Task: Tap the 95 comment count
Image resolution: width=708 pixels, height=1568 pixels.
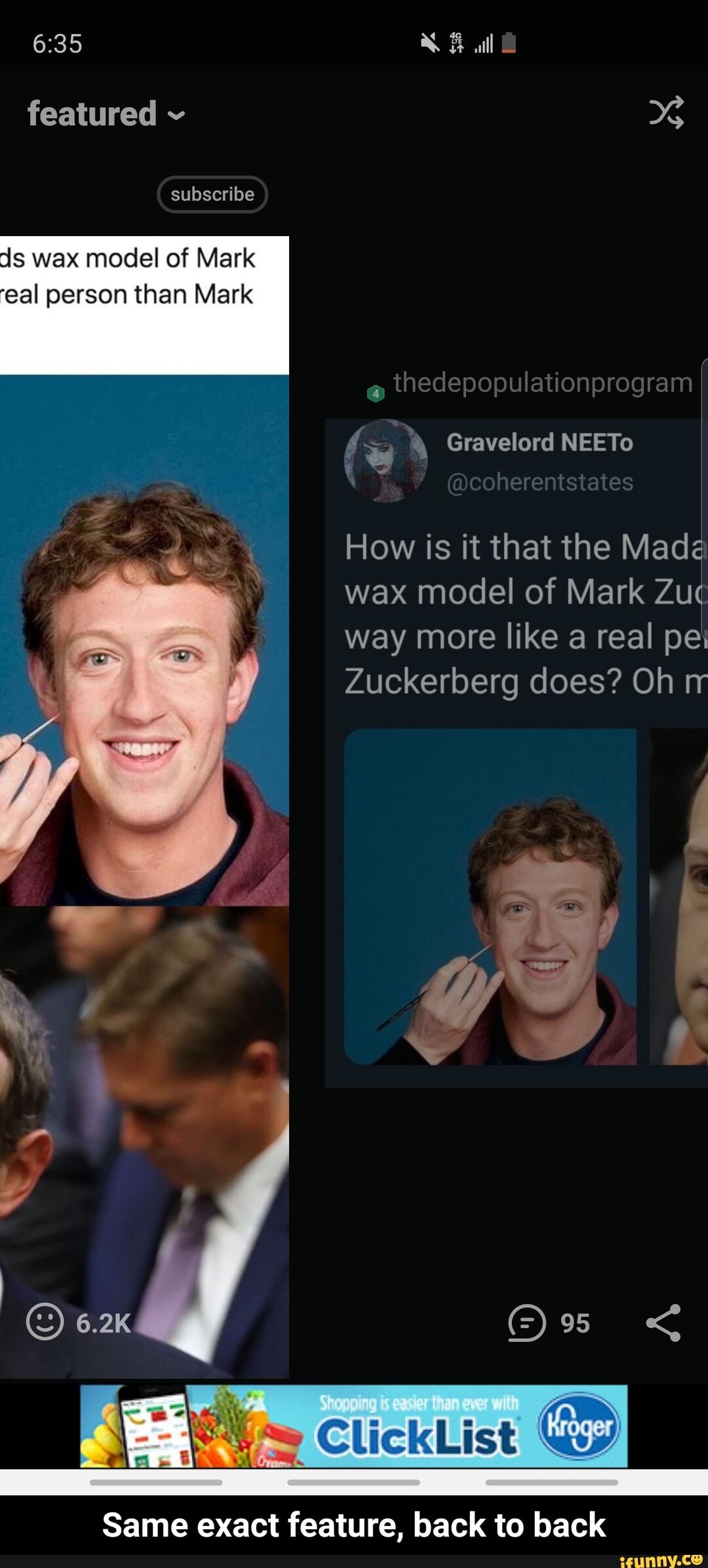Action: click(x=575, y=1323)
